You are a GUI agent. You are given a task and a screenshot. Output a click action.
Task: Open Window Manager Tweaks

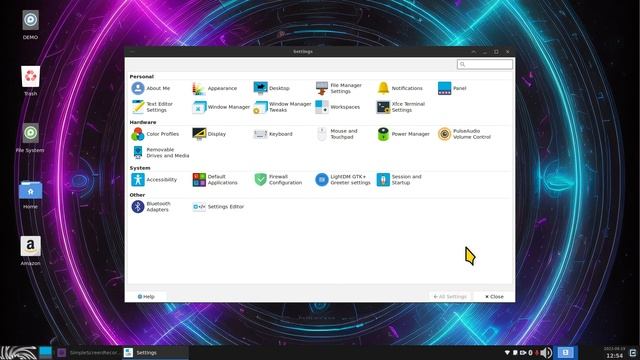[282, 107]
